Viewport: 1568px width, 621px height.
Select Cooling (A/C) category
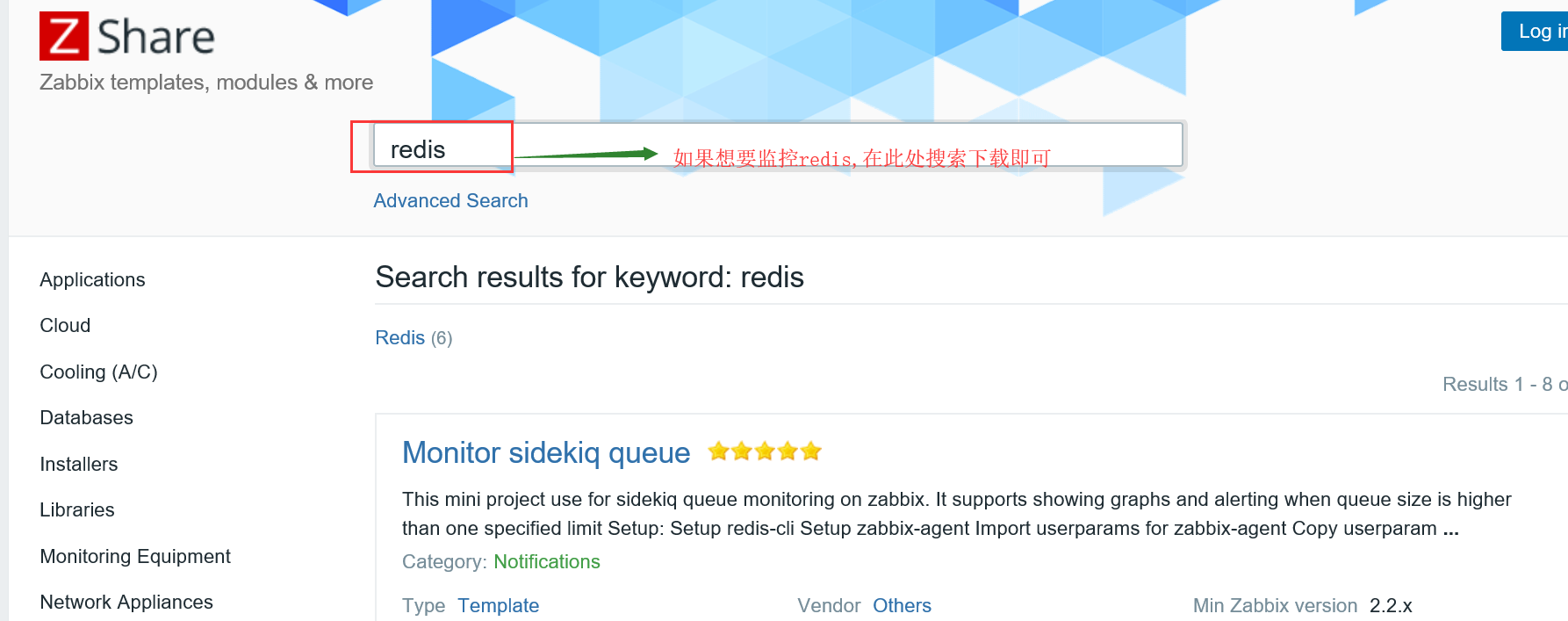pyautogui.click(x=98, y=372)
